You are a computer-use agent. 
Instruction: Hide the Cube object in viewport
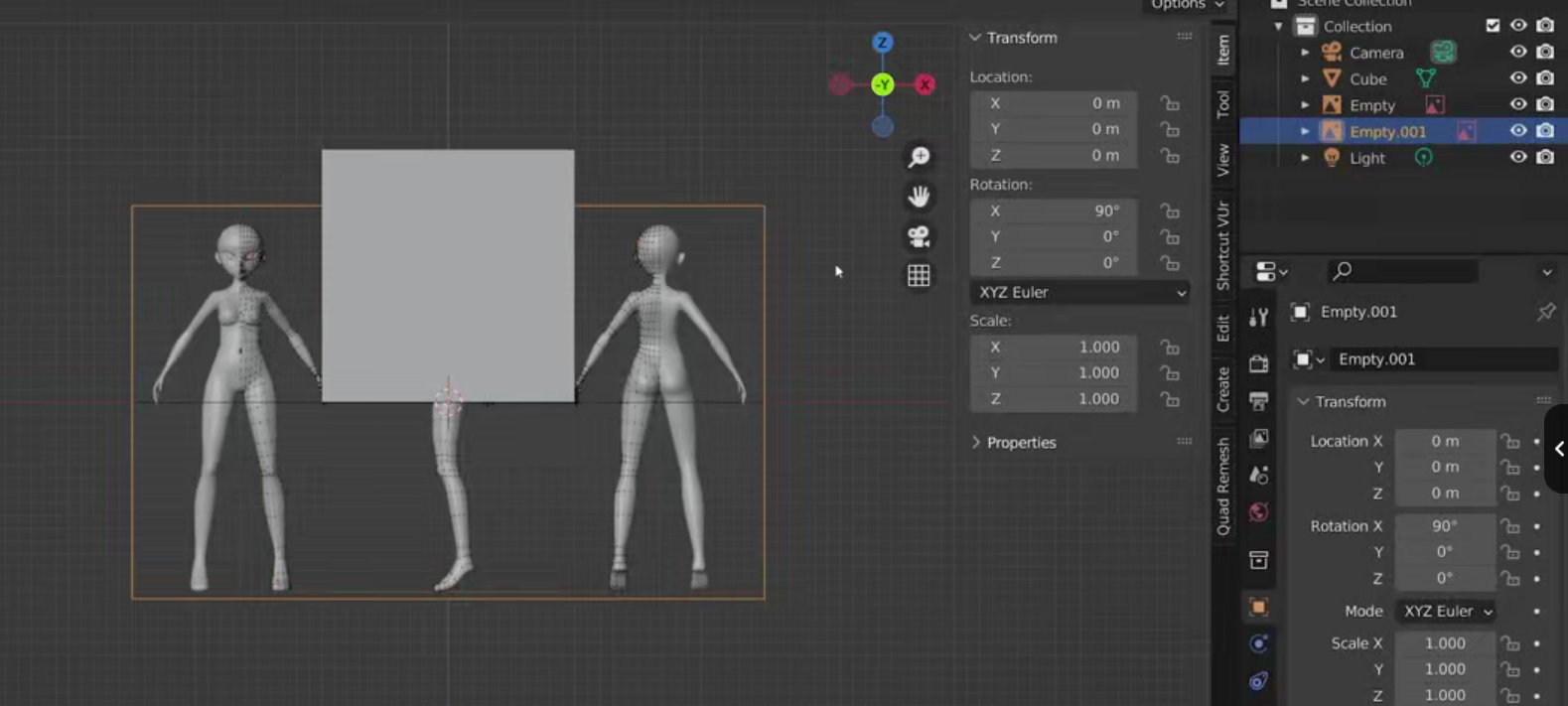point(1517,78)
